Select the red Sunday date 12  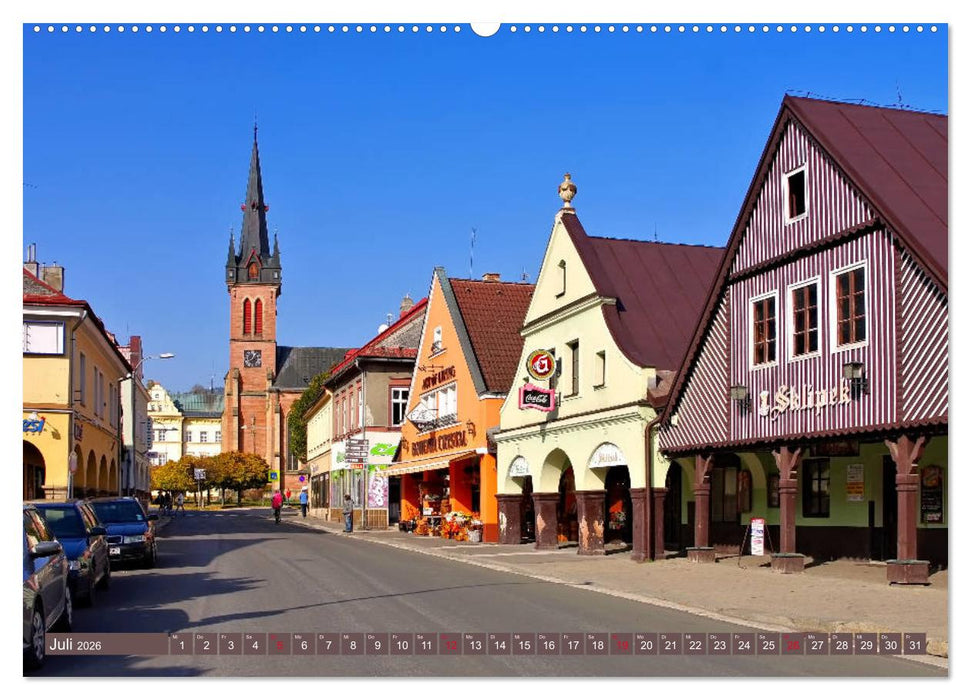coord(450,647)
